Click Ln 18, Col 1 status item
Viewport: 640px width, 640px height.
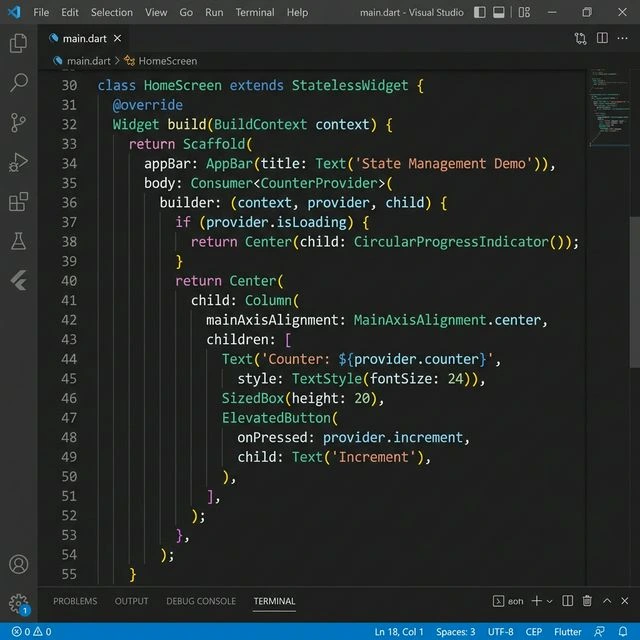coord(399,632)
